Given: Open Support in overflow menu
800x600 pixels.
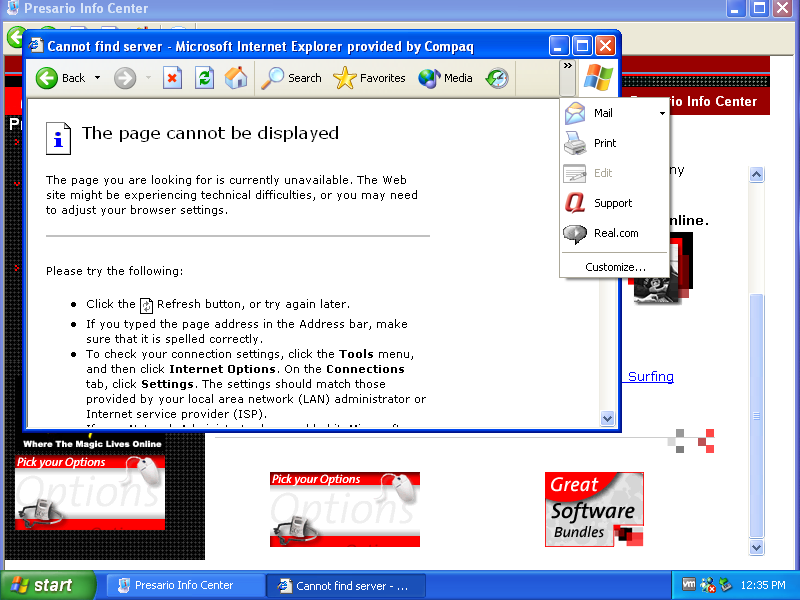Looking at the screenshot, I should [615, 203].
